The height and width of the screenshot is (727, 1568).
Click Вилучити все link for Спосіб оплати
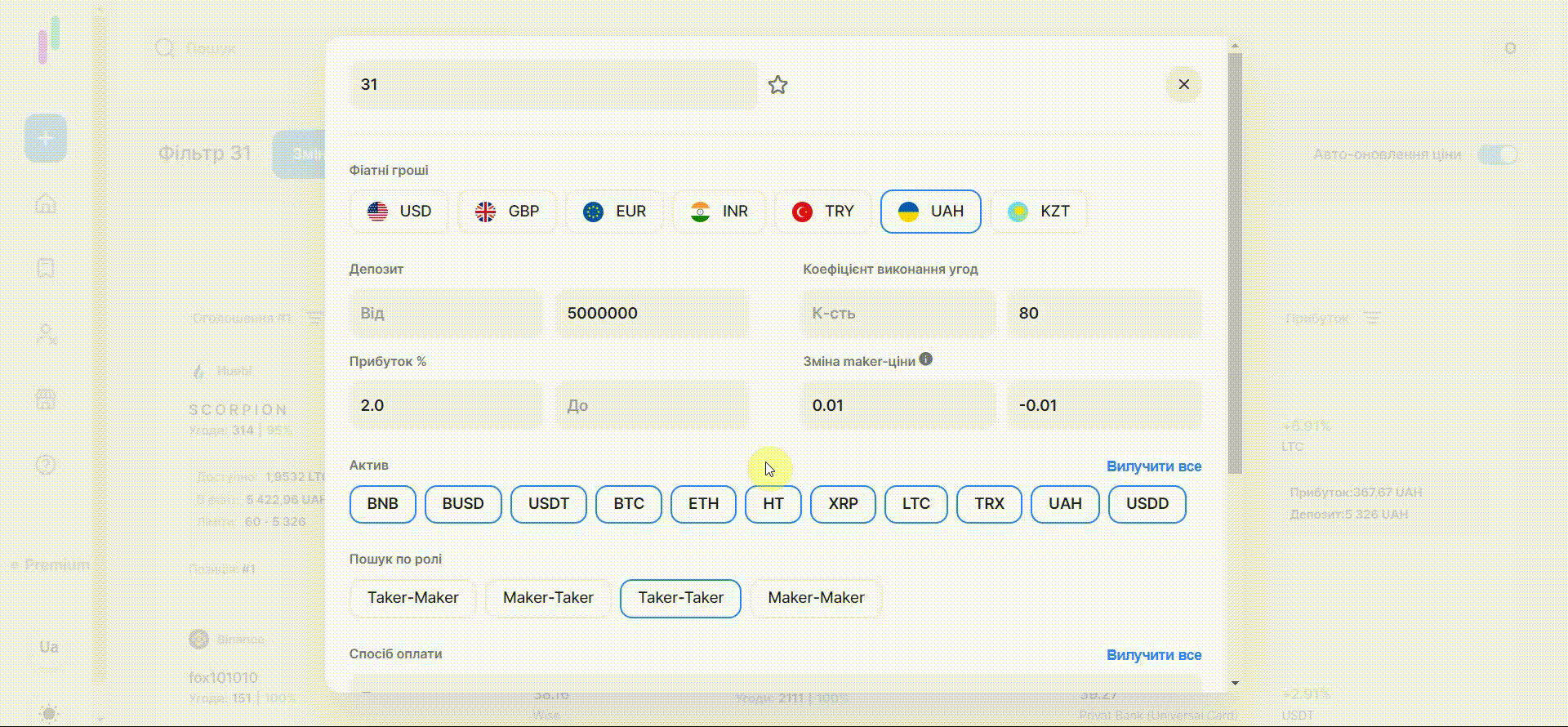coord(1153,655)
